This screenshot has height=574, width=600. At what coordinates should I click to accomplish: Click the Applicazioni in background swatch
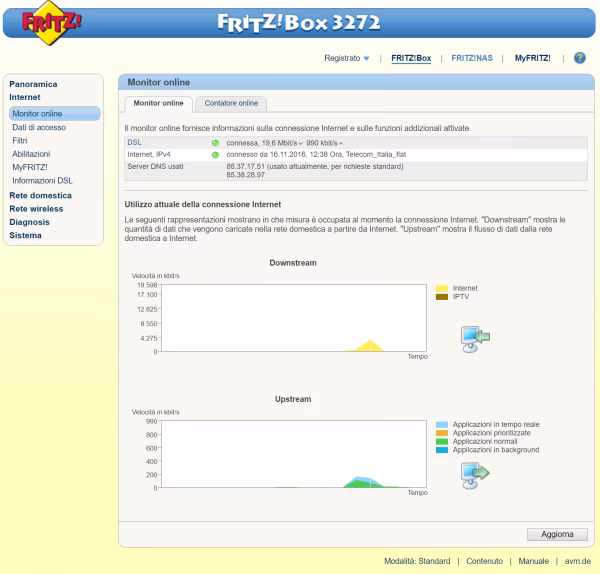click(x=442, y=450)
